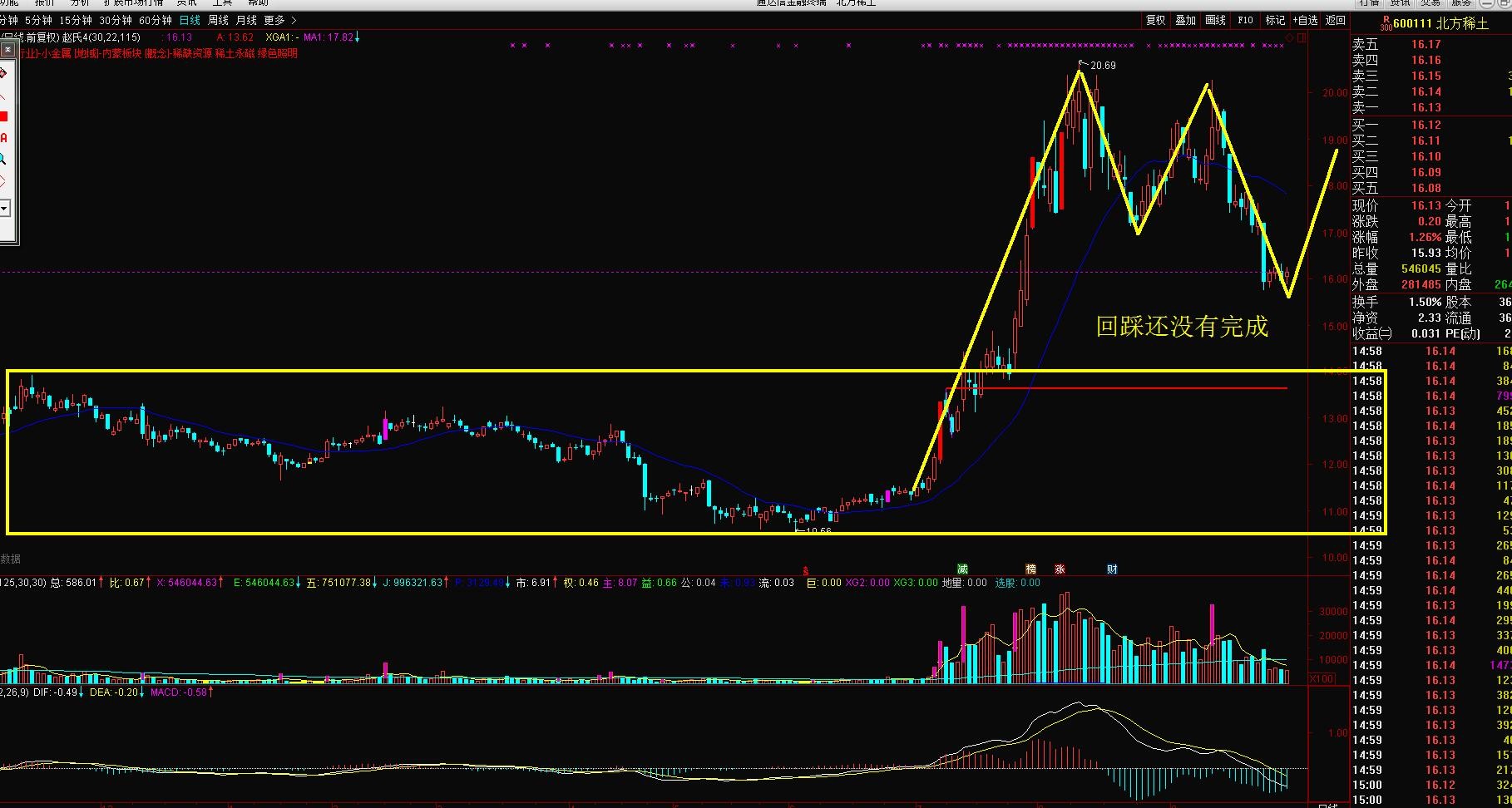Image resolution: width=1512 pixels, height=808 pixels.
Task: Select the 卖五 price 16.17
Action: [x=1426, y=44]
